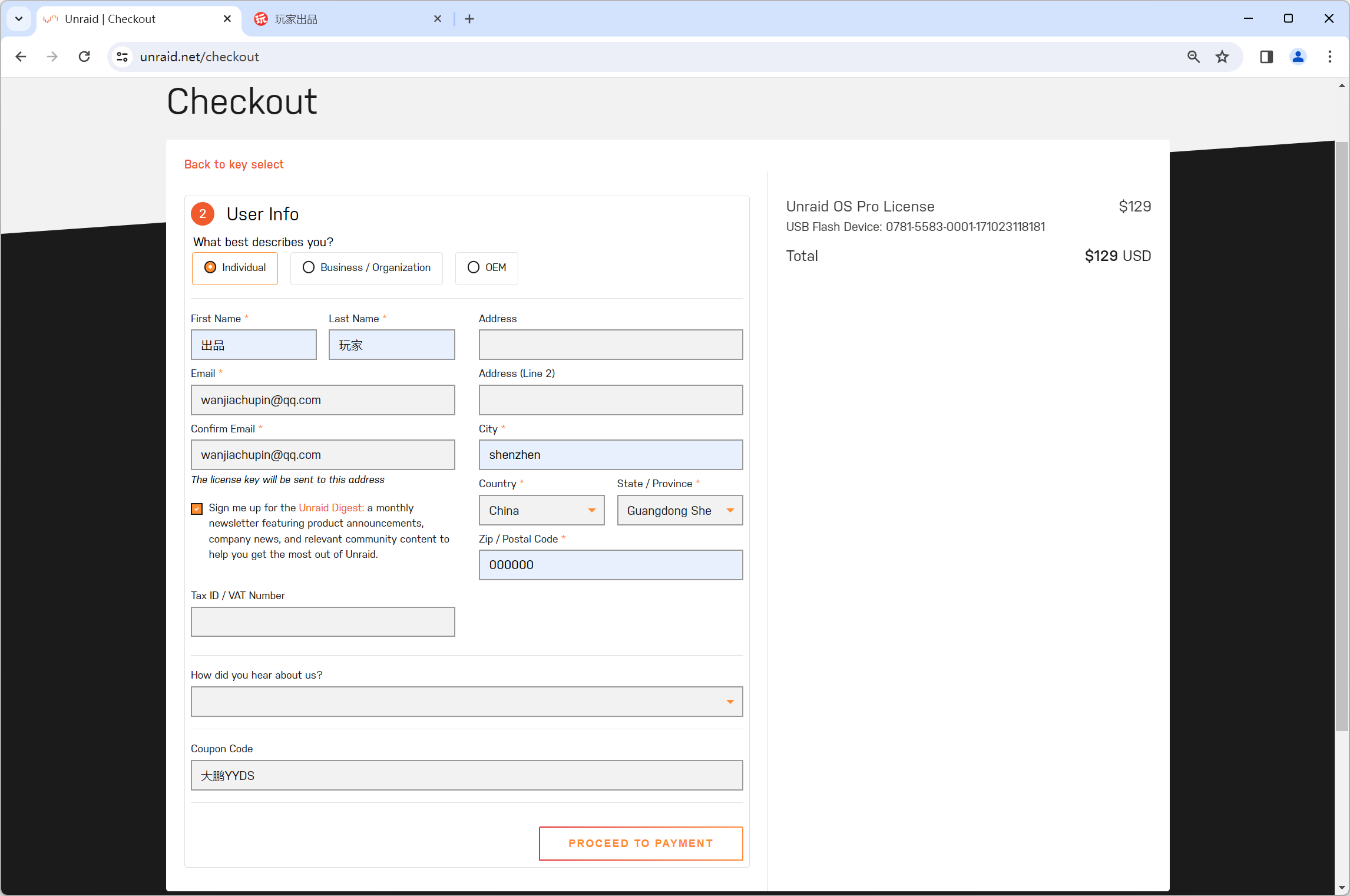The height and width of the screenshot is (896, 1350).
Task: Focus the Email input field
Action: 323,400
